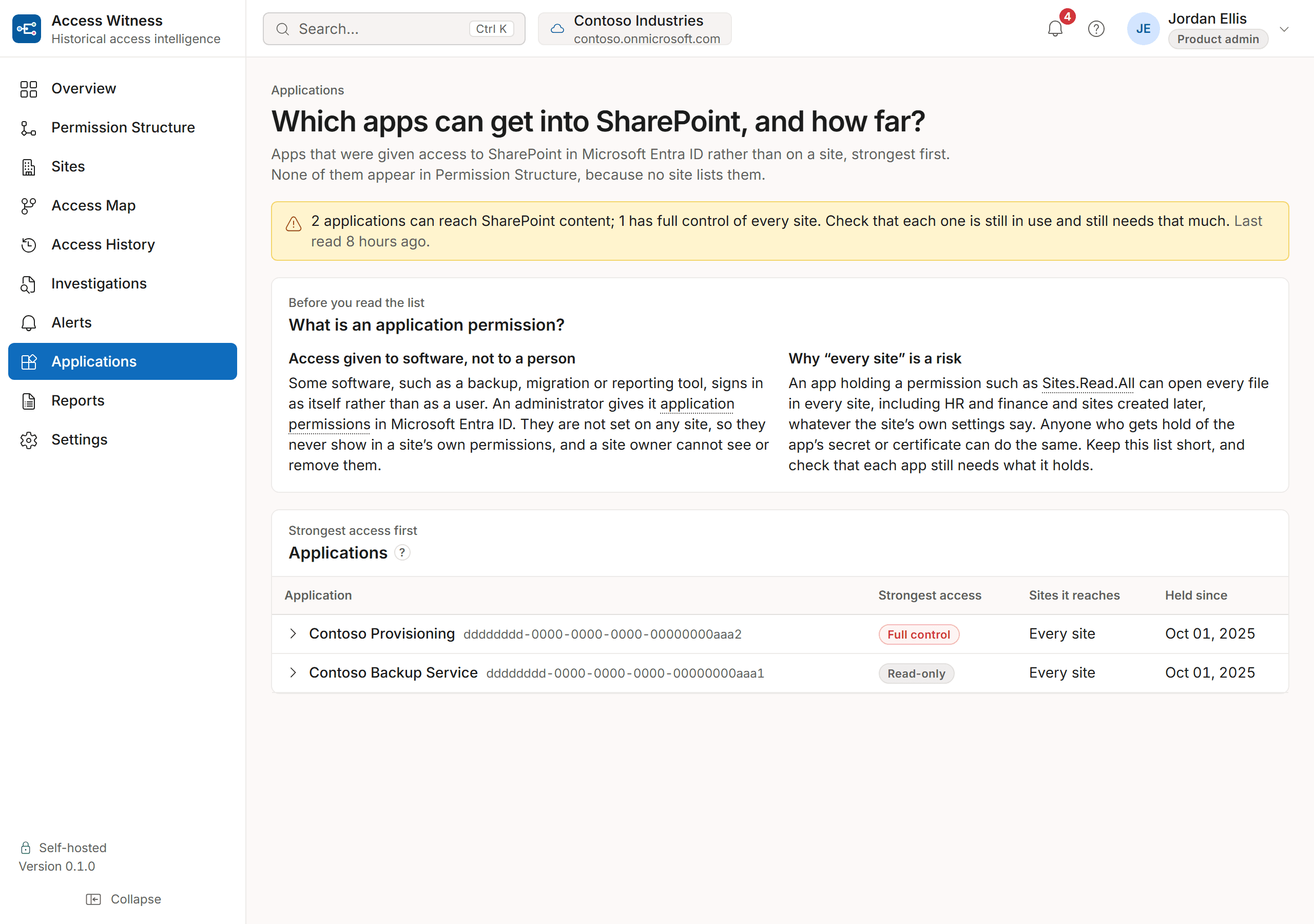Click the Investigations document-search icon

pos(29,283)
